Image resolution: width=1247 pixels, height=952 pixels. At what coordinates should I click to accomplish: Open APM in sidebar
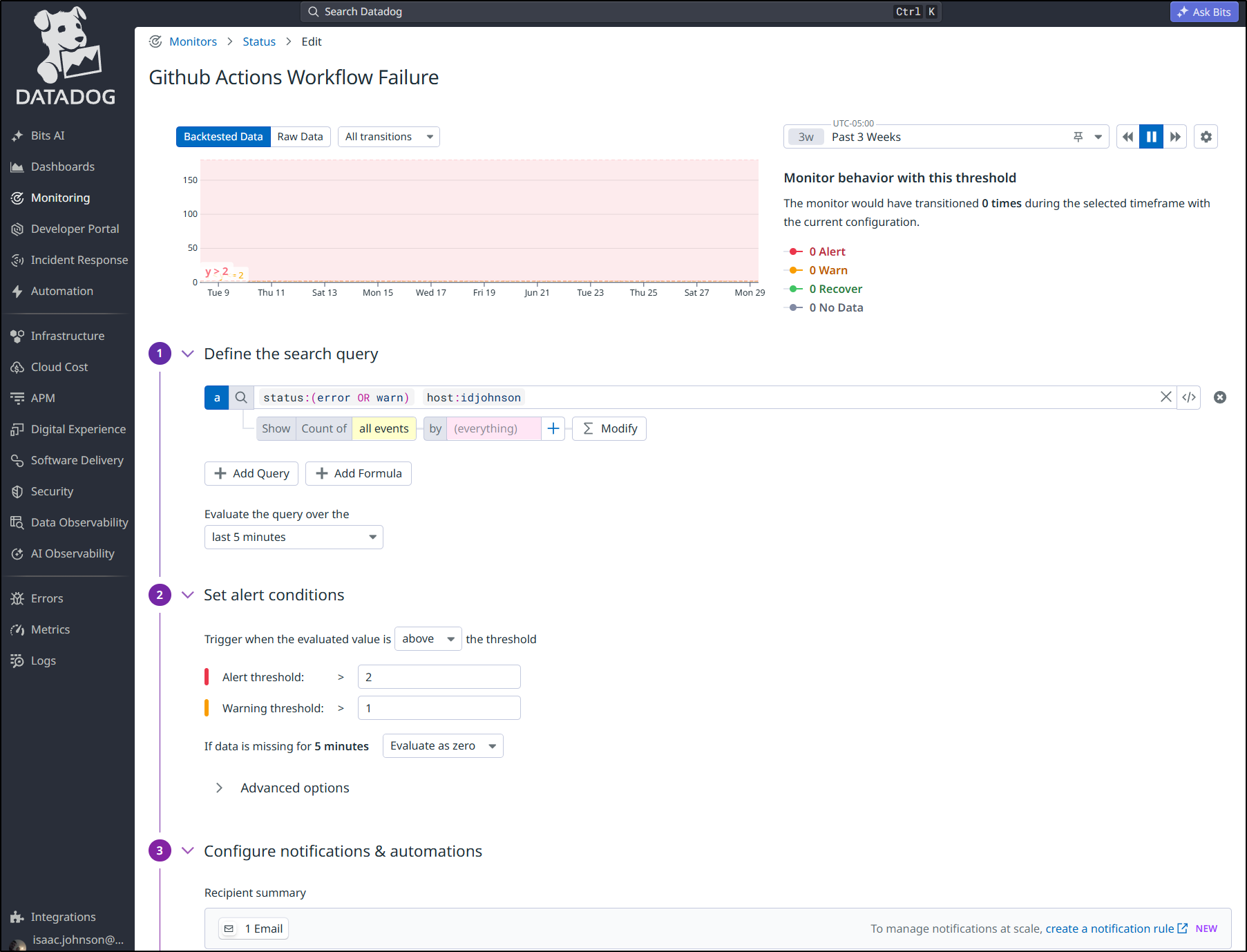point(42,398)
